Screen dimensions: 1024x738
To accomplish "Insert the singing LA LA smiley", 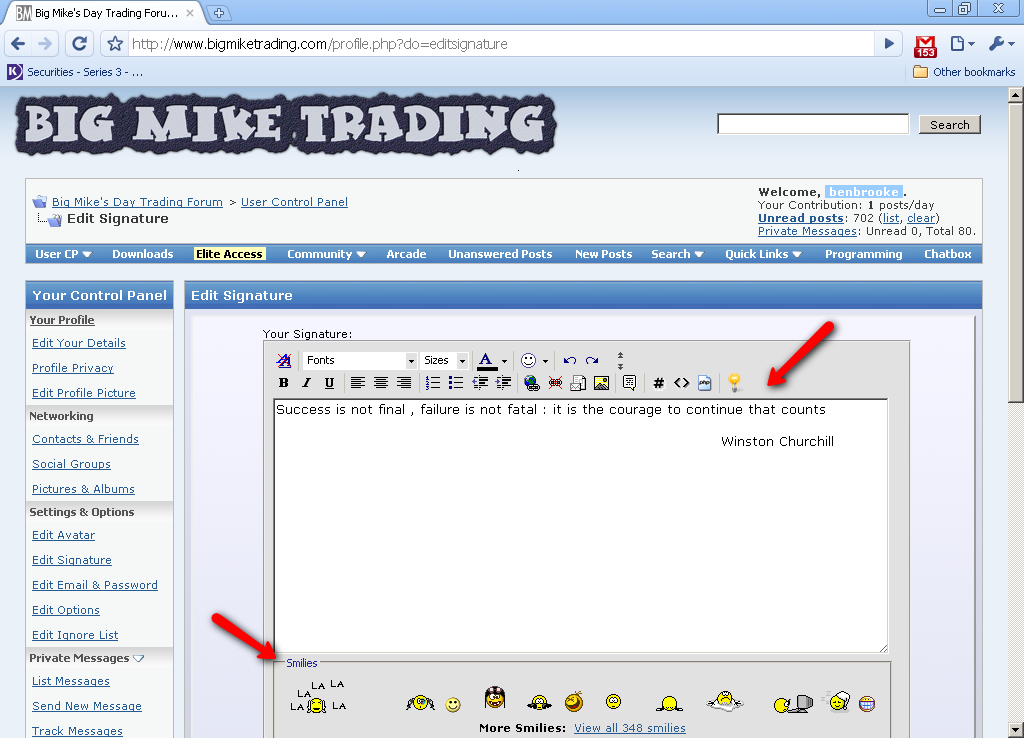I will coord(317,696).
